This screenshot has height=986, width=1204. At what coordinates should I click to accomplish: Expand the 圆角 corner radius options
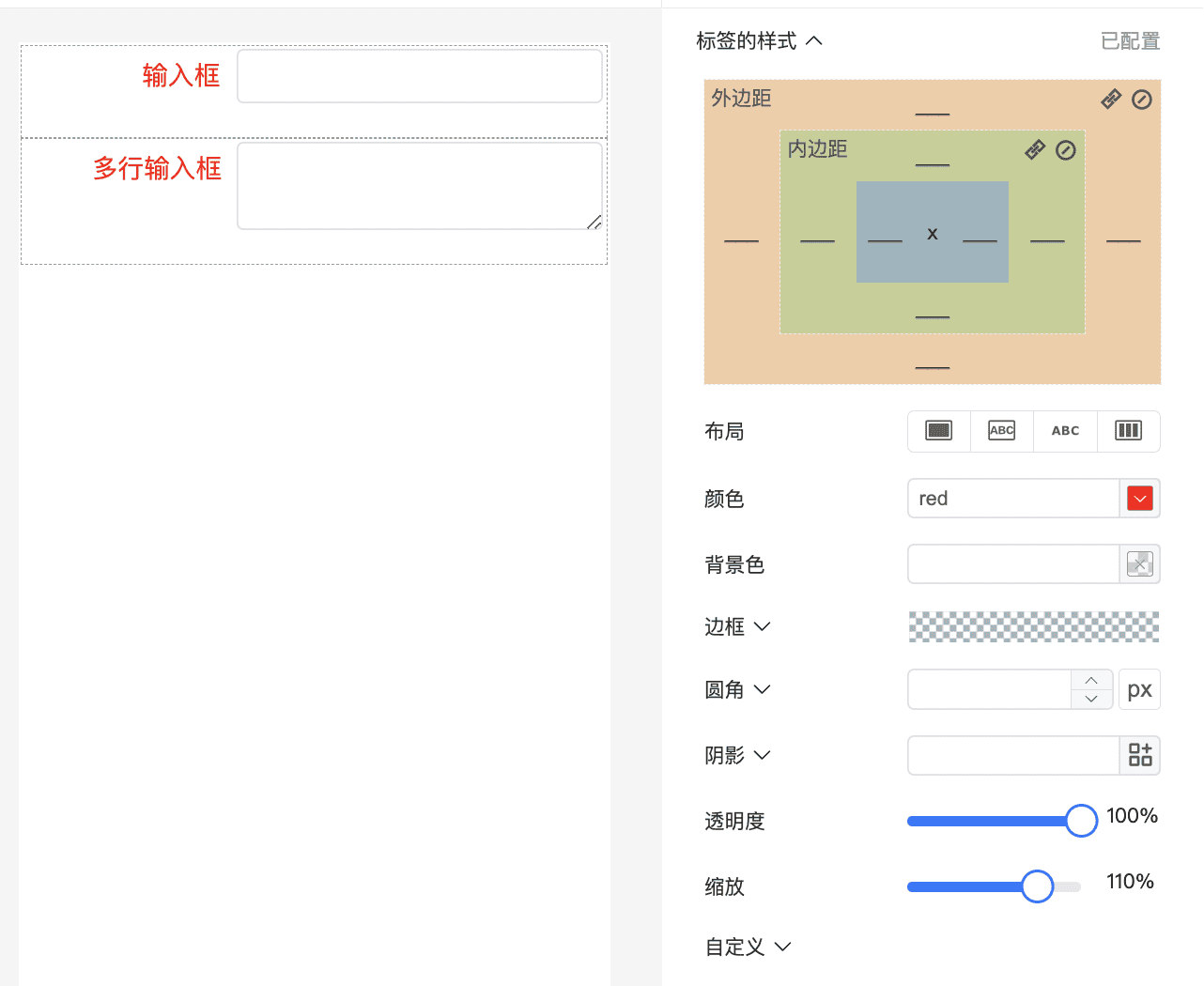pos(763,689)
